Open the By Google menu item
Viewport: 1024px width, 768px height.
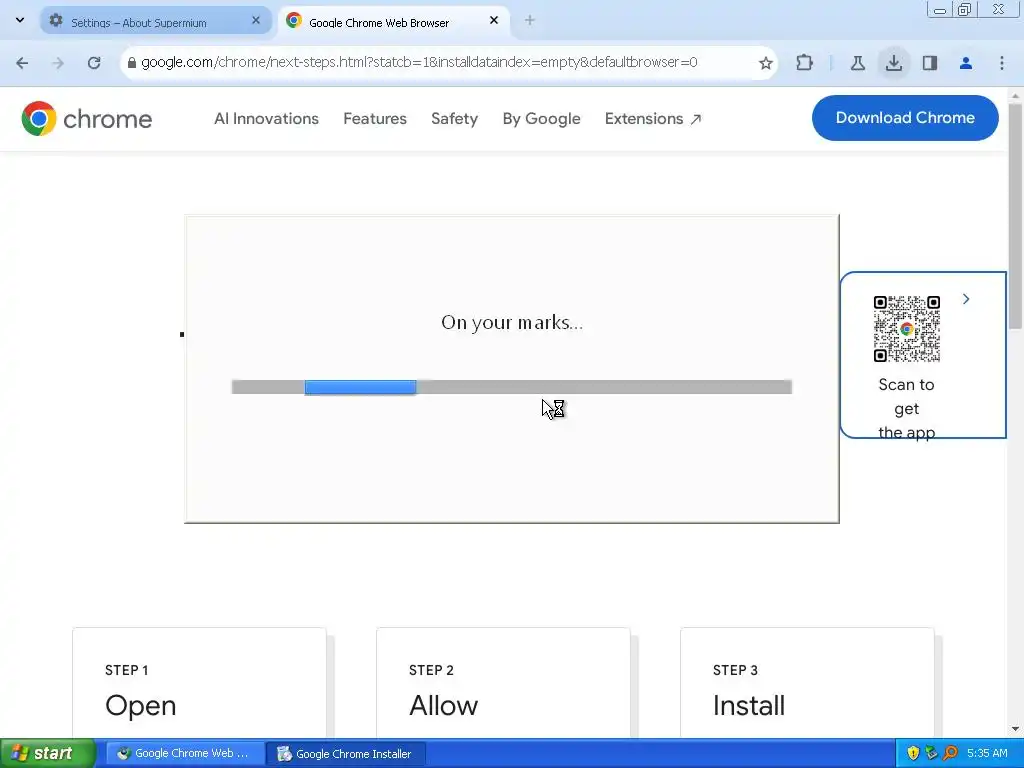pos(541,119)
